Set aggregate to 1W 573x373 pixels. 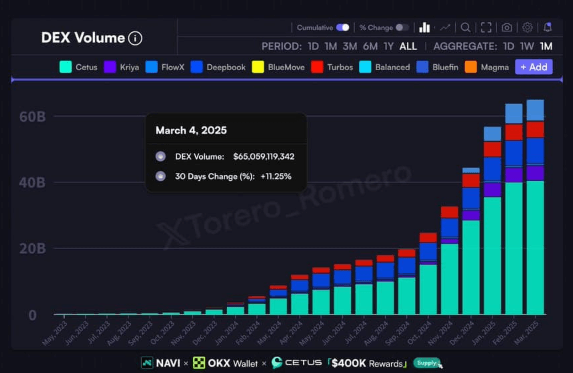click(527, 47)
